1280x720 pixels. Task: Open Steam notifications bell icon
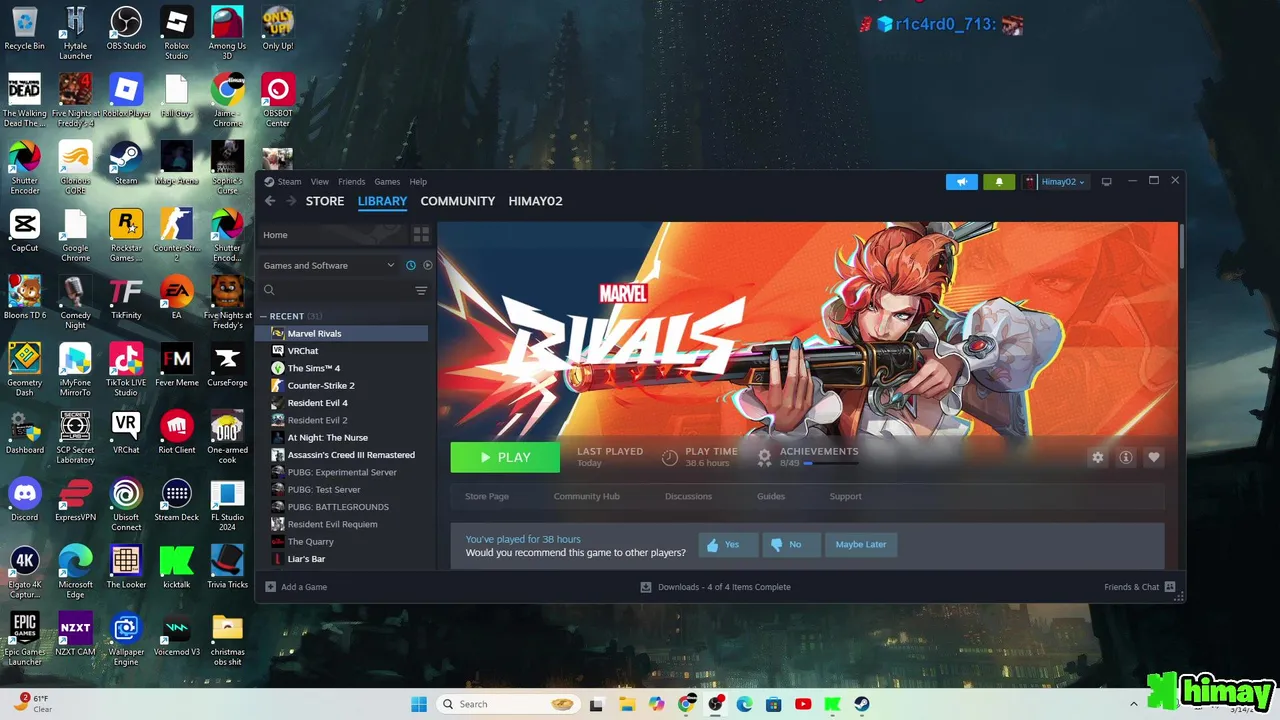pyautogui.click(x=998, y=182)
